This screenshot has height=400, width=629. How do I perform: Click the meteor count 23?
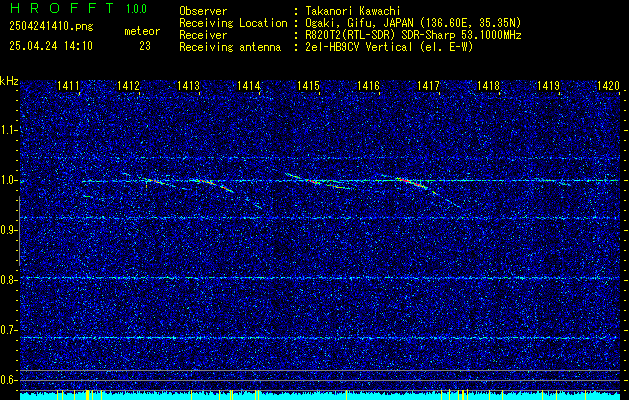[145, 46]
